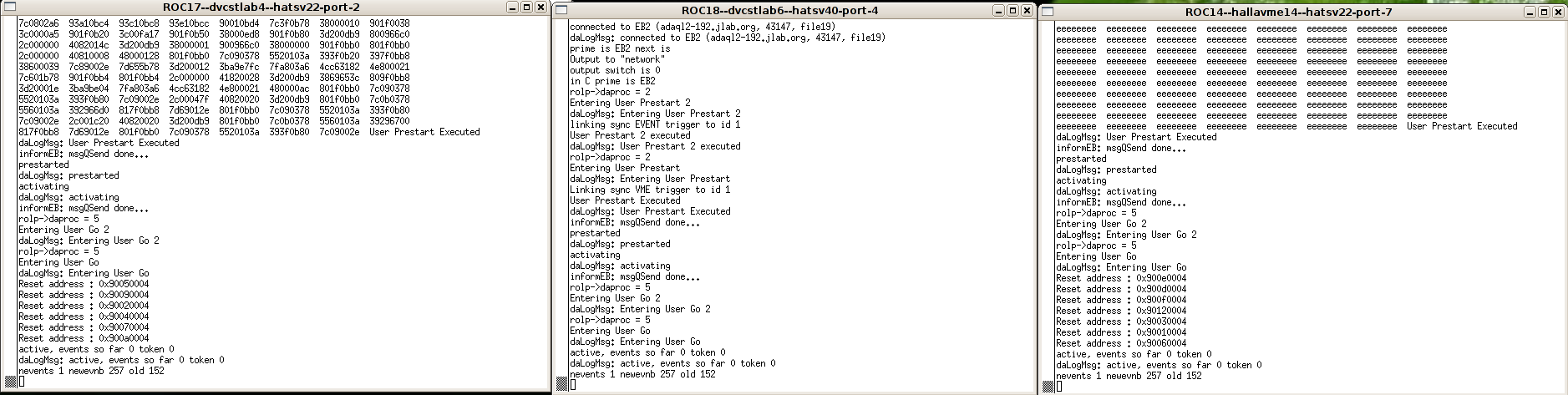Maximize the ROC18--dvcstlab6 terminal window
Screen dimensions: 1568x395
point(1012,11)
